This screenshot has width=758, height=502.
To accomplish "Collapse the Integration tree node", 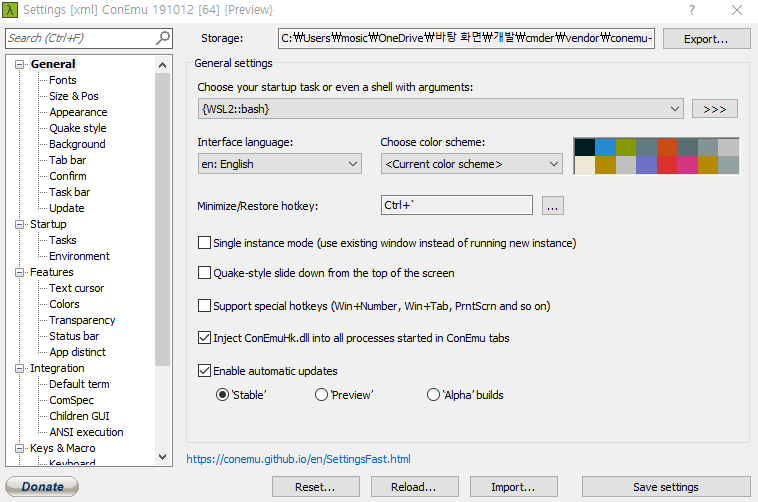I will tap(19, 369).
